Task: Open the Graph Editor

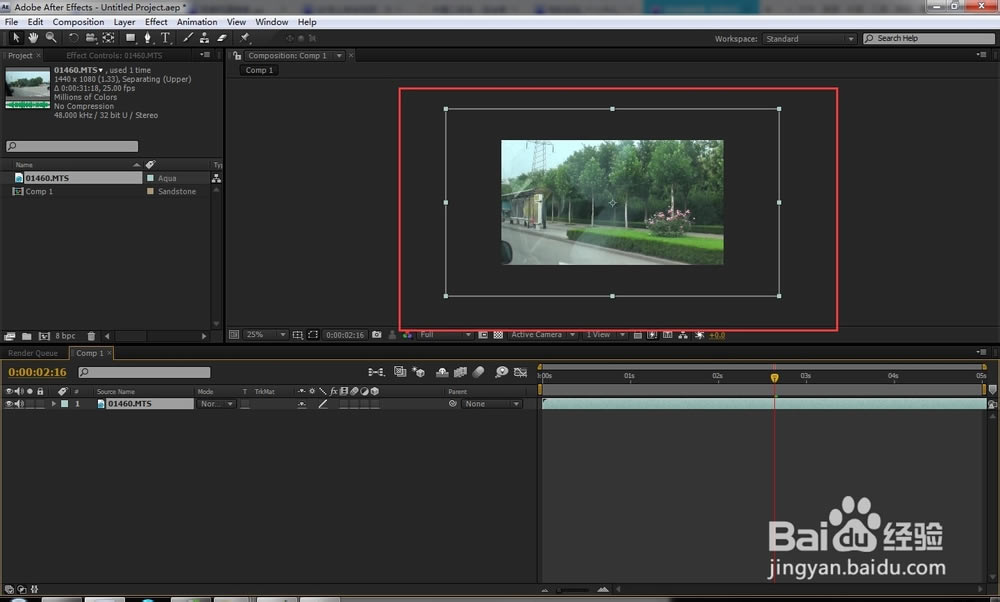Action: pyautogui.click(x=521, y=372)
